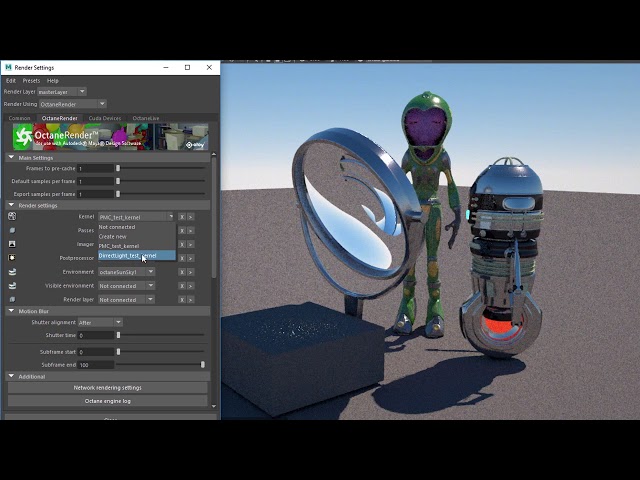This screenshot has width=640, height=480.
Task: Collapse the Motion Blur section
Action: (x=11, y=311)
